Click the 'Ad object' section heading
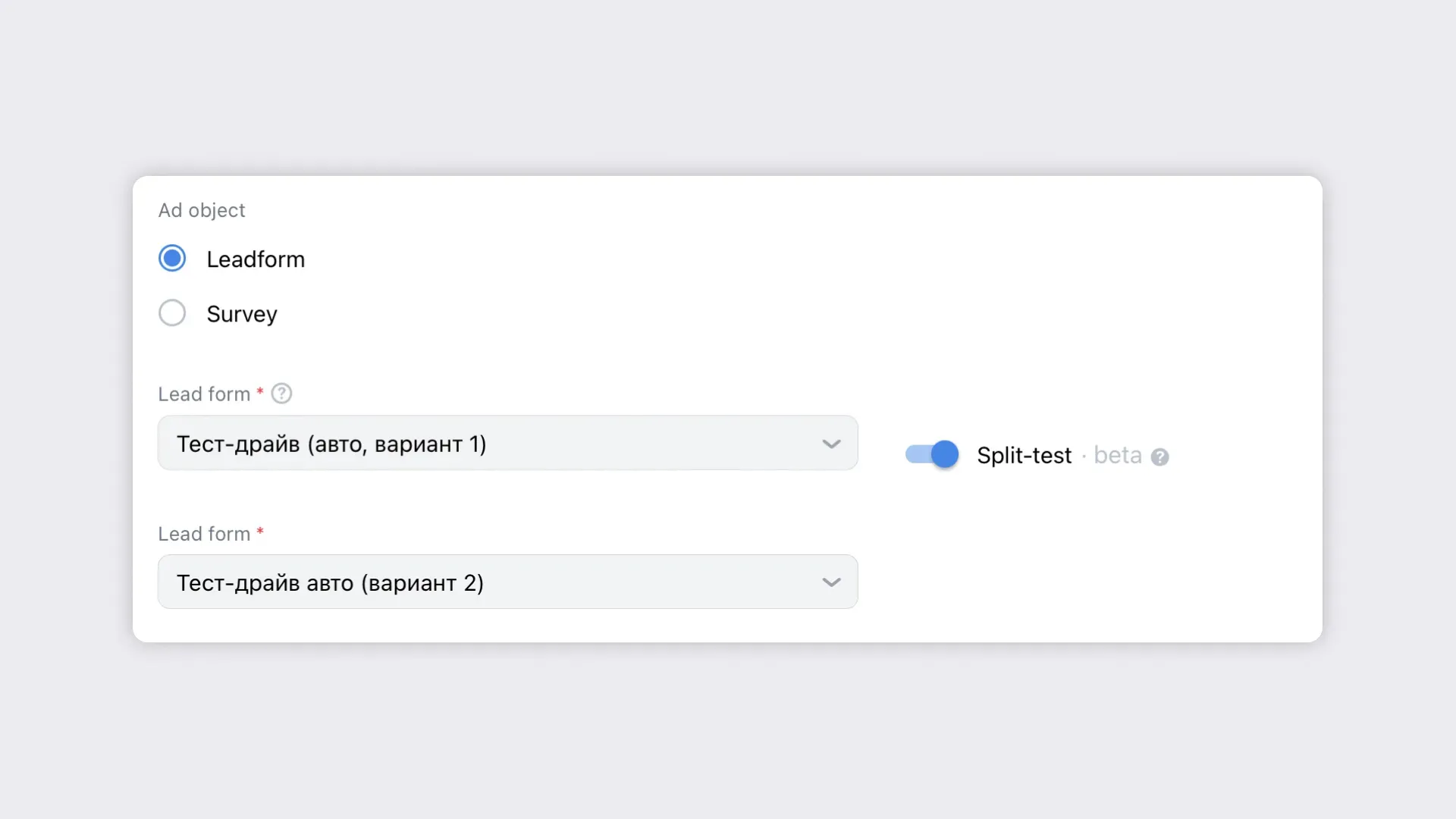Image resolution: width=1456 pixels, height=819 pixels. 202,210
